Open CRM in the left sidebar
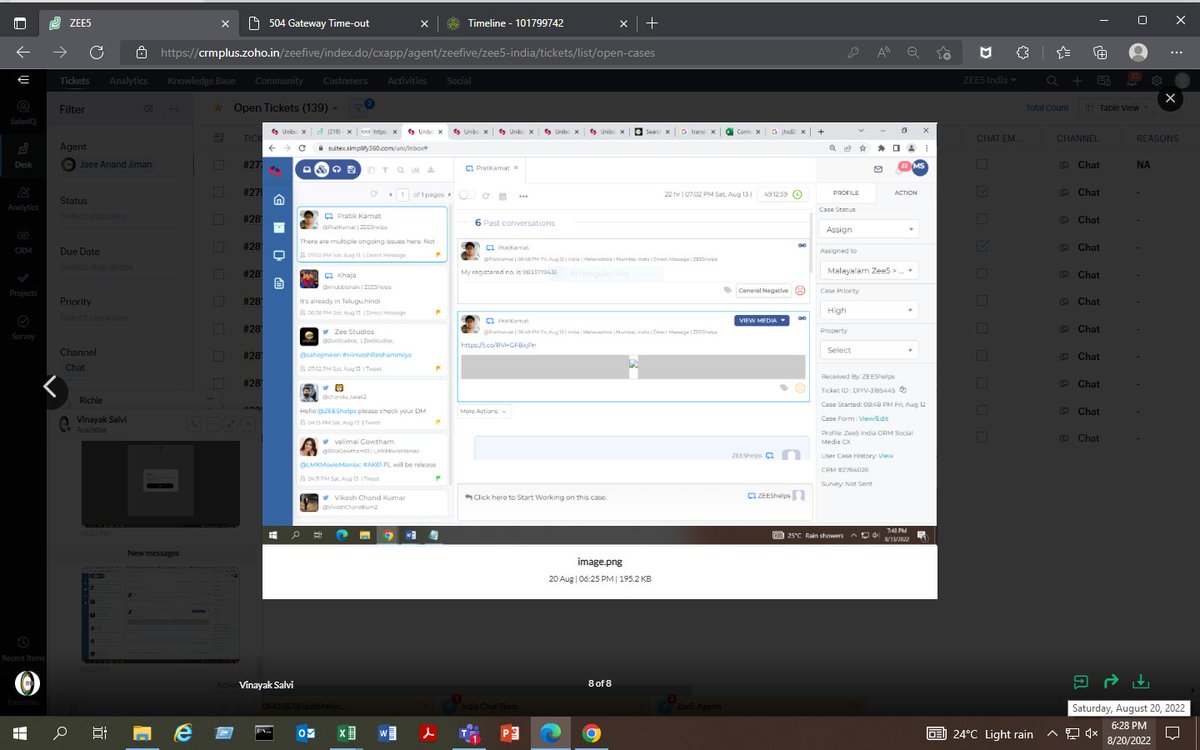The image size is (1200, 750). click(23, 240)
